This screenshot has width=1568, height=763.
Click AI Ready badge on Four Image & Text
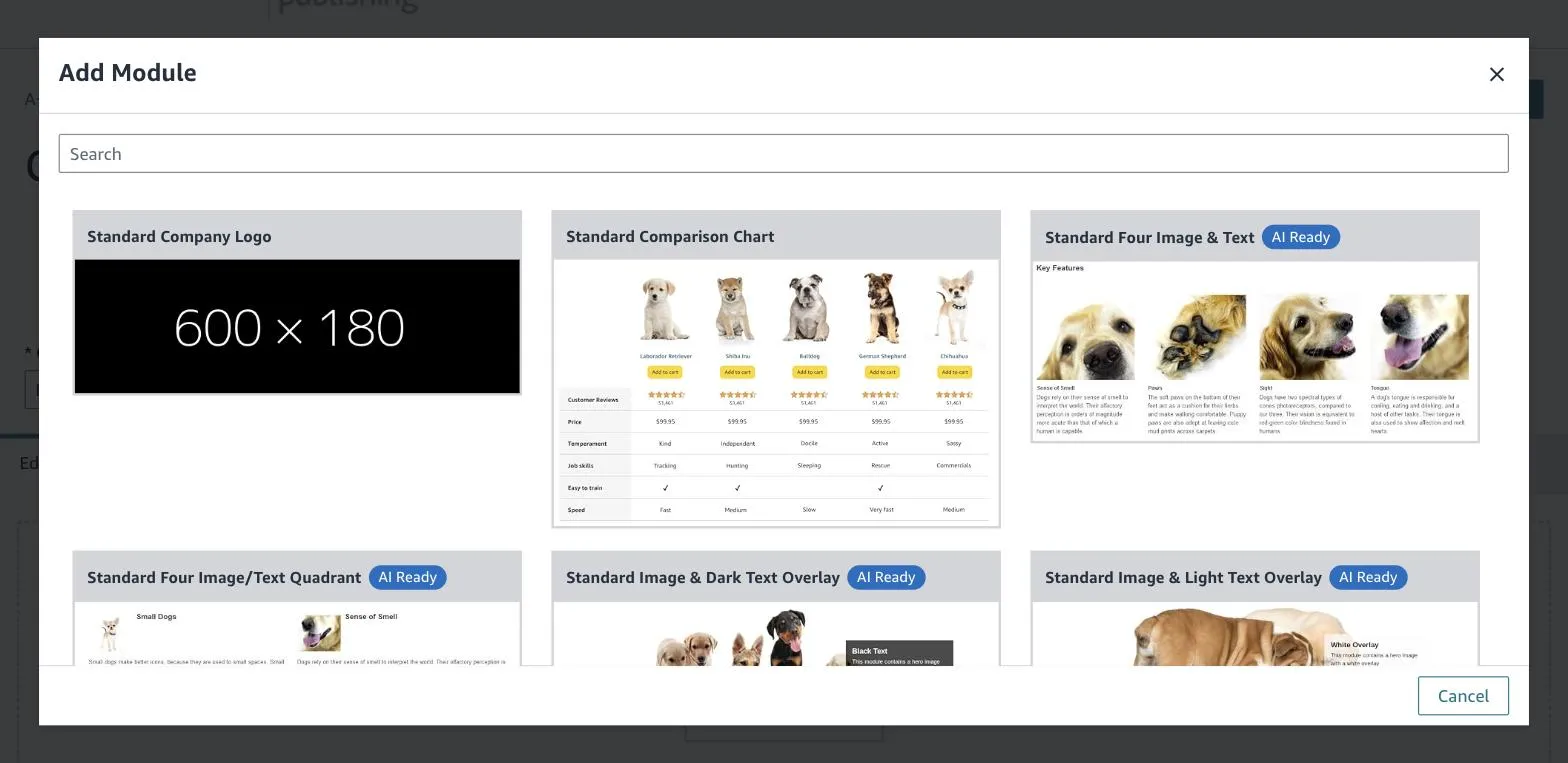pyautogui.click(x=1301, y=237)
